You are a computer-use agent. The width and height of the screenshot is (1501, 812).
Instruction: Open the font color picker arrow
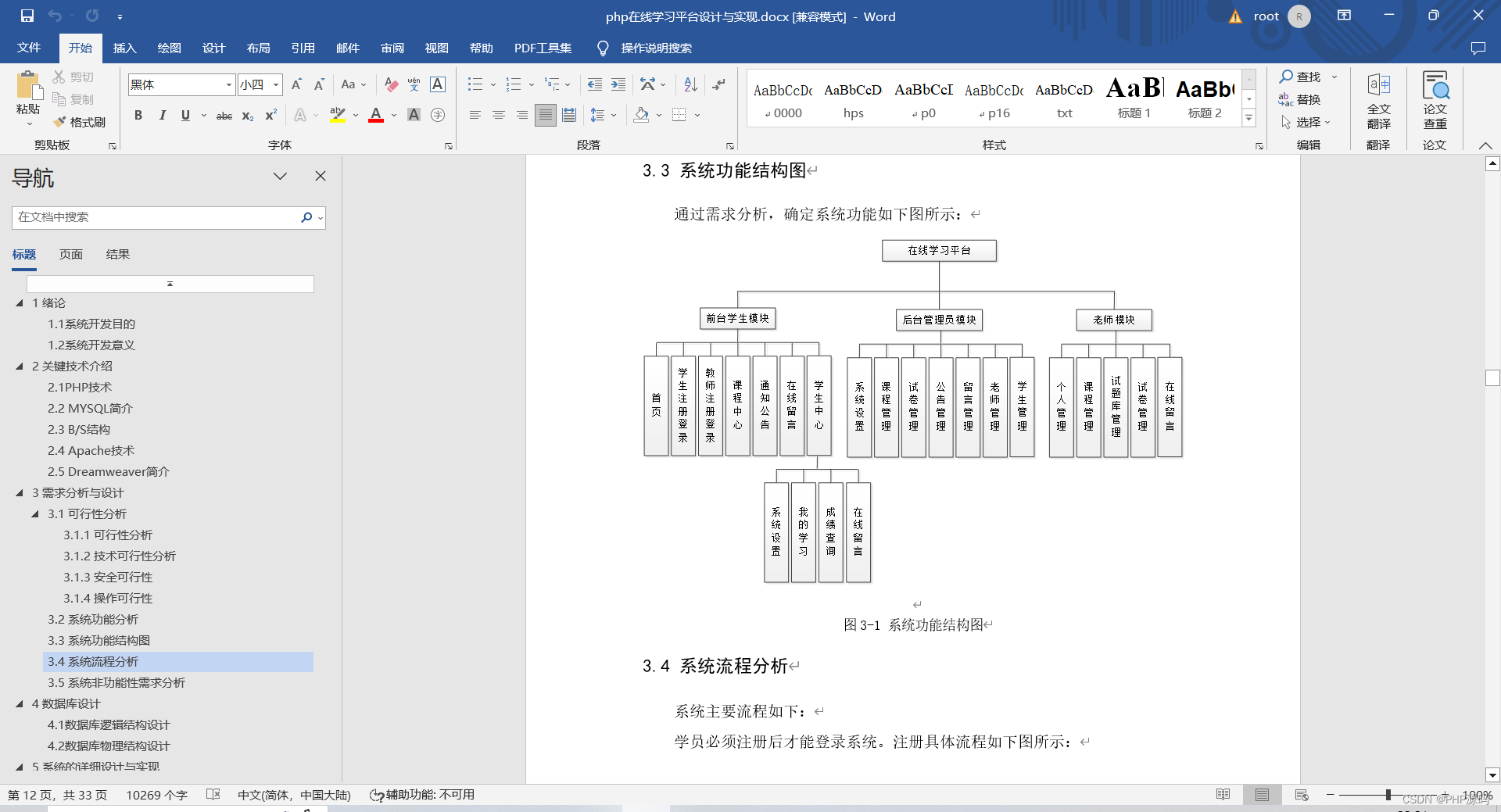[394, 116]
